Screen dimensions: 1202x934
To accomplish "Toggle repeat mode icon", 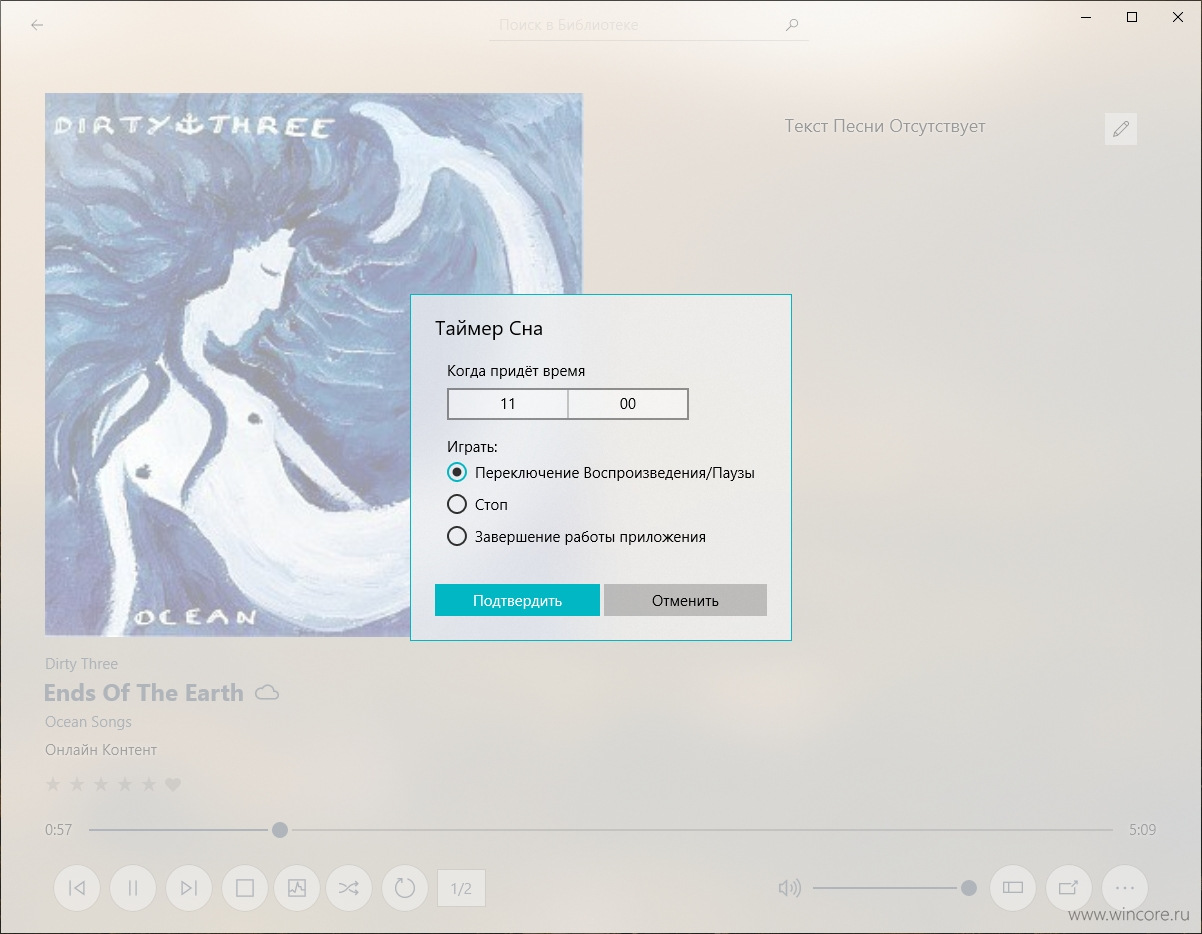I will (405, 887).
